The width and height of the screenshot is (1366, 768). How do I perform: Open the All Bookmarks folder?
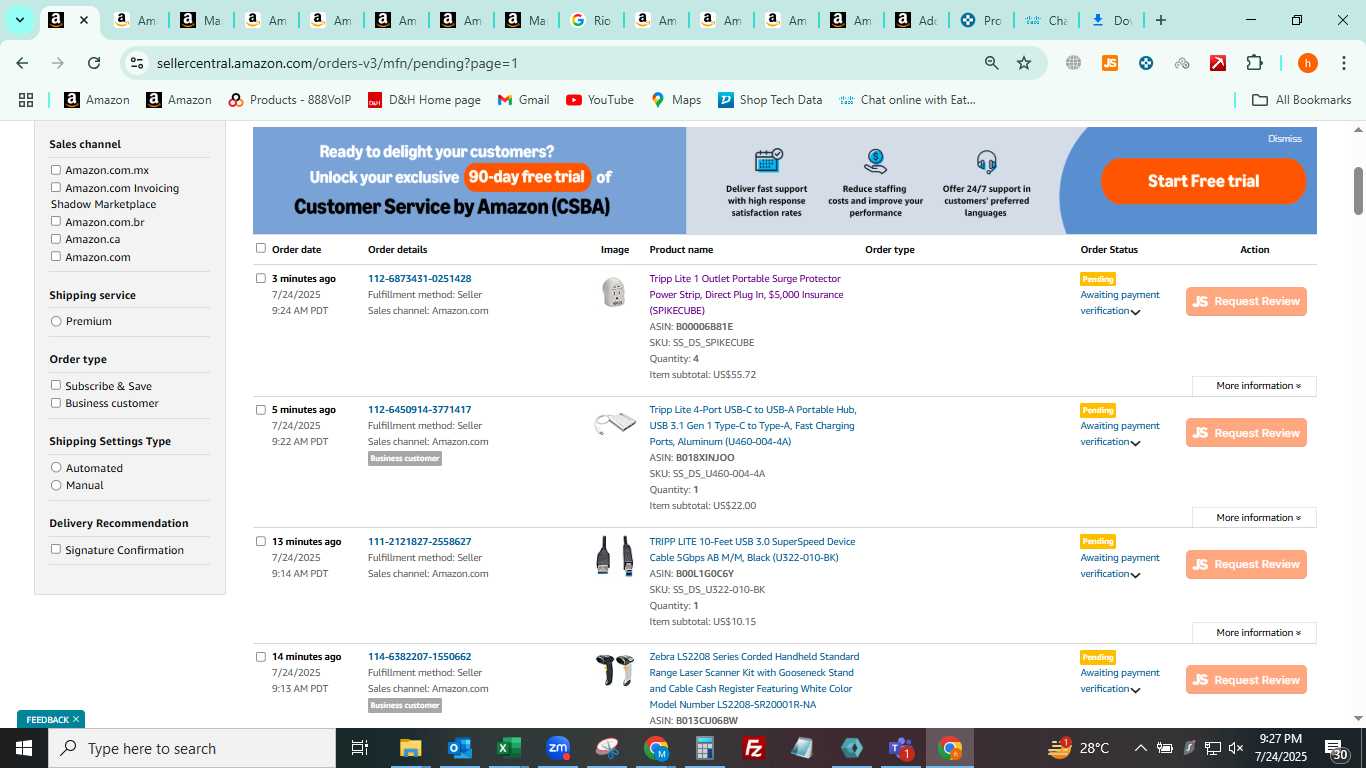coord(1302,100)
